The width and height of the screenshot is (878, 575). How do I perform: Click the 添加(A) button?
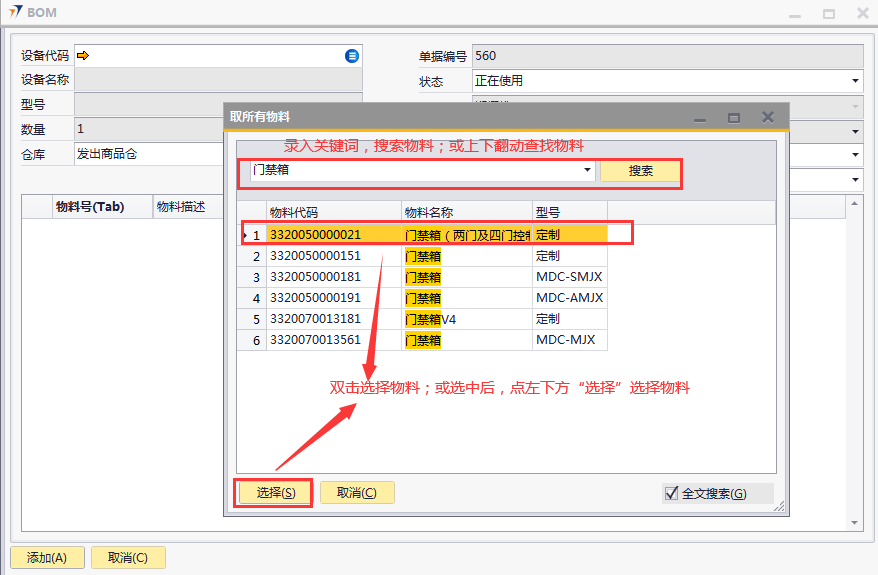(47, 558)
